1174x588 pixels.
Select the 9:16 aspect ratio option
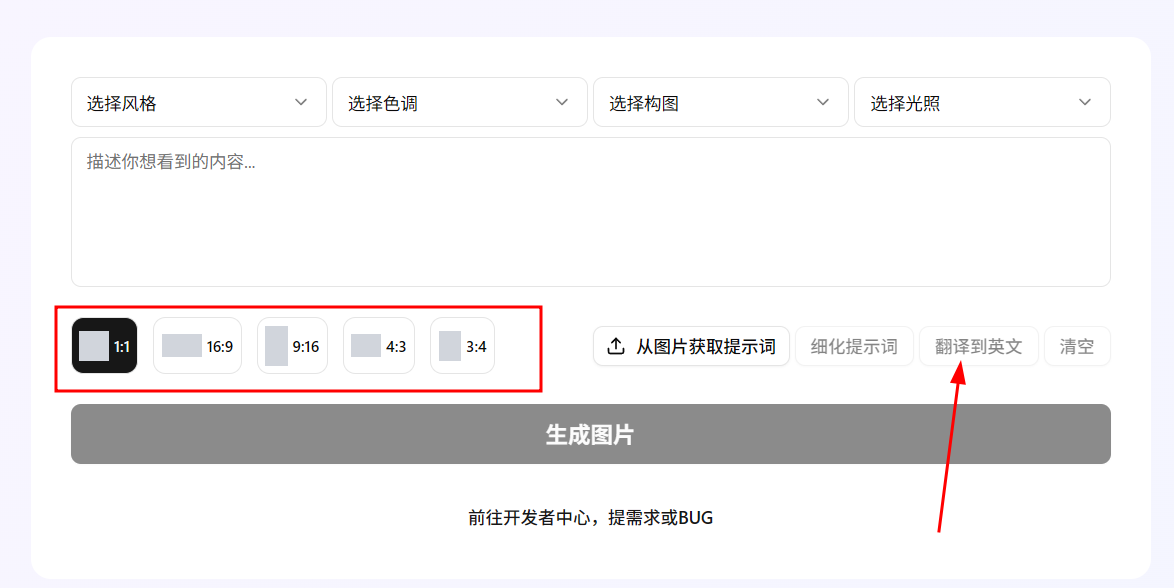292,346
